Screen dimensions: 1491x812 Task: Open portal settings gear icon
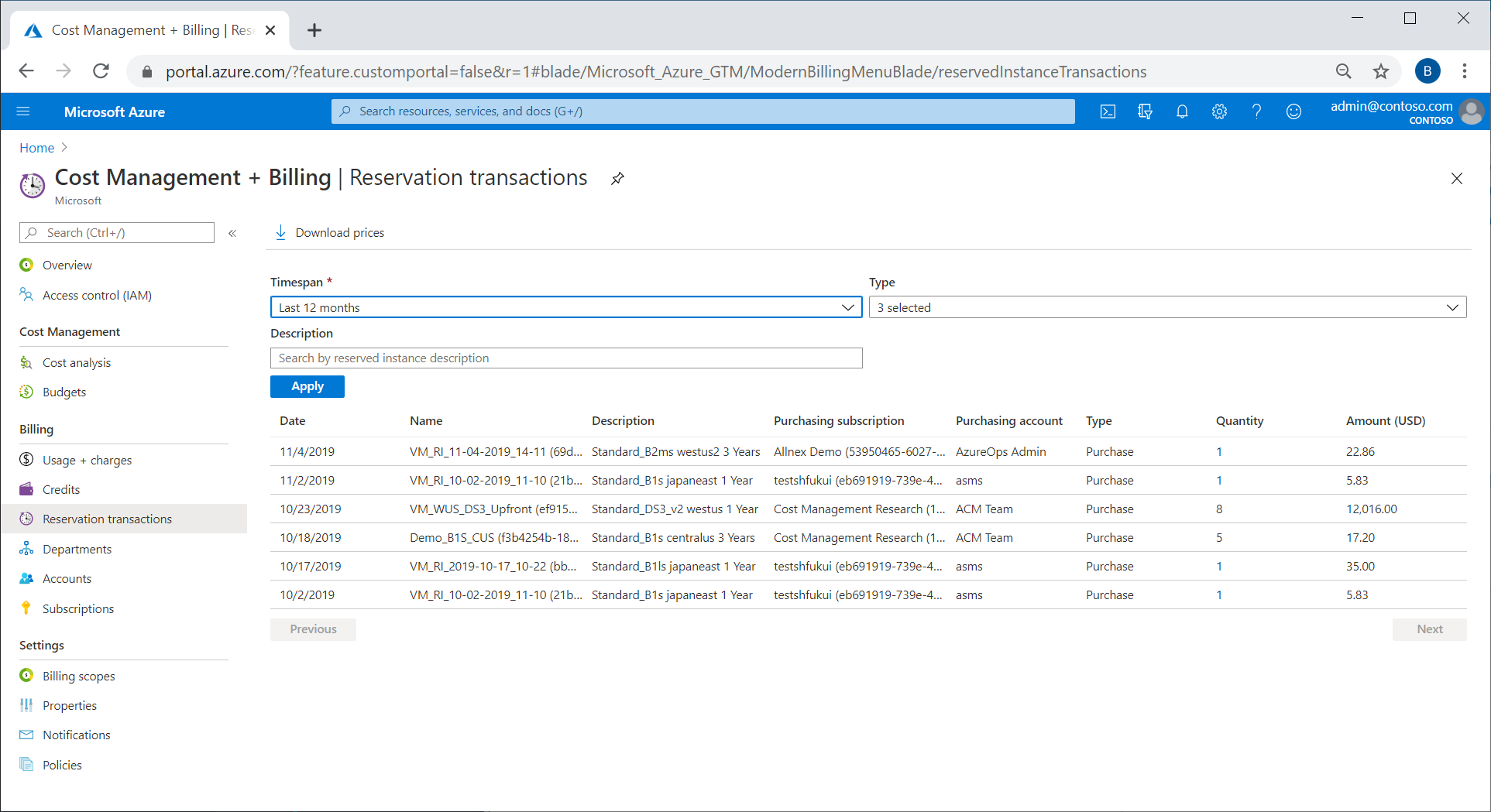(x=1219, y=111)
